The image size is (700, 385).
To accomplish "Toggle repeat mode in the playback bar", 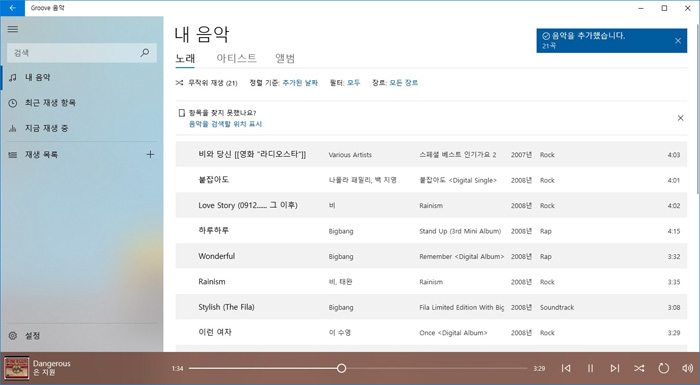I will coord(663,368).
